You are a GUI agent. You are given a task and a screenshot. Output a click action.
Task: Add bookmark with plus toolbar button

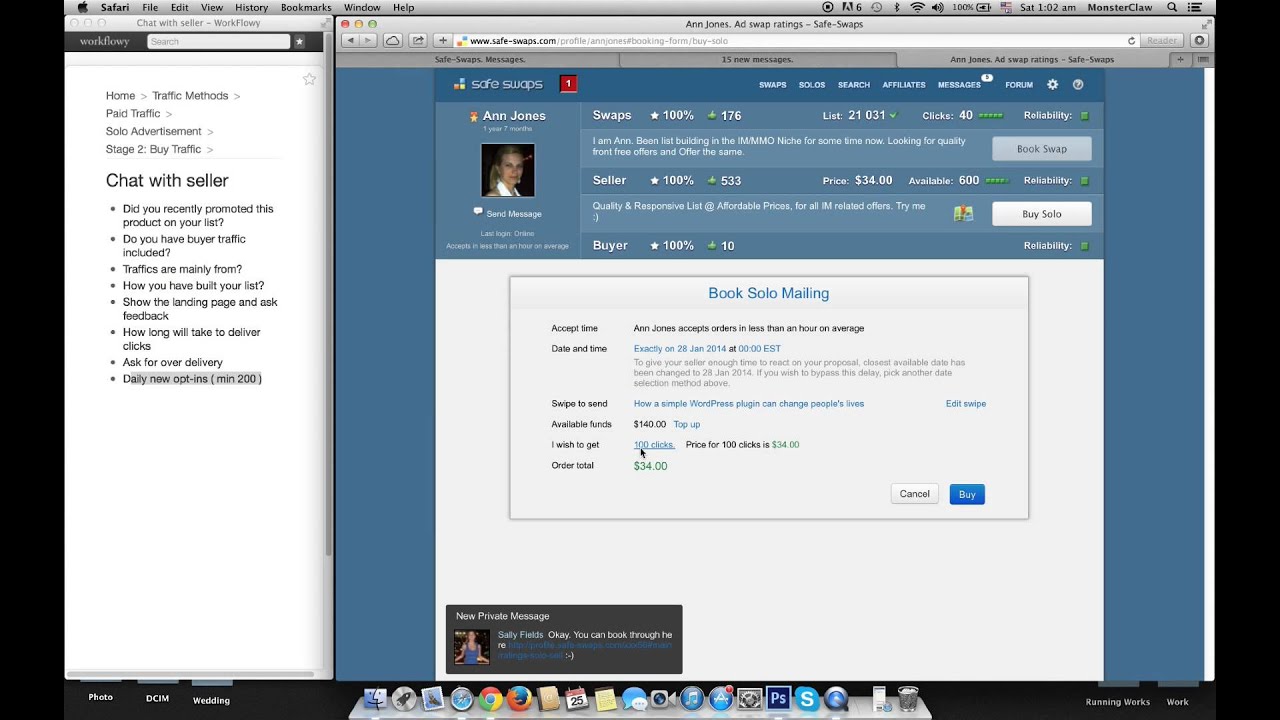pyautogui.click(x=443, y=41)
